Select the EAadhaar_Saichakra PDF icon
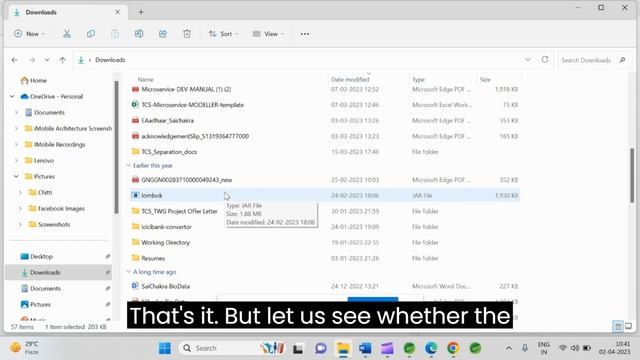Viewport: 640px width, 360px height. click(x=136, y=120)
